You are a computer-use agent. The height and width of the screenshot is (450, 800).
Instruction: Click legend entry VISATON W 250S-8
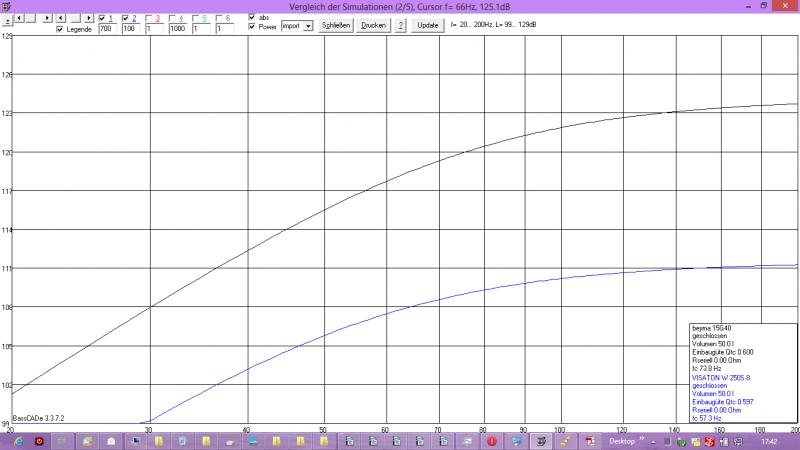721,378
